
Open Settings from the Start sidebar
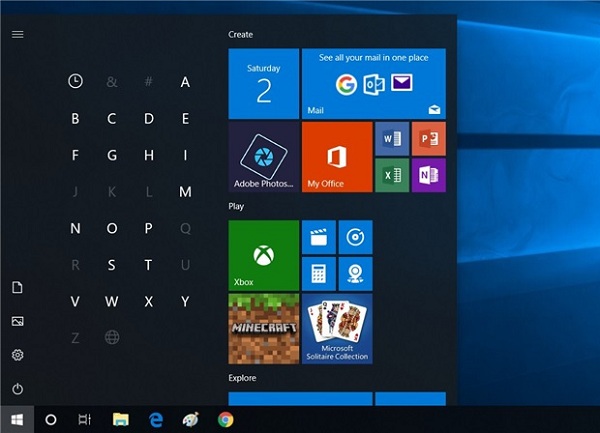(x=17, y=355)
